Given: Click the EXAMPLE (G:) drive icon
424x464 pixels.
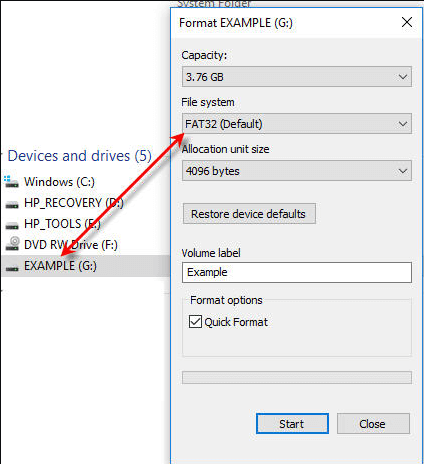Looking at the screenshot, I should [12, 267].
